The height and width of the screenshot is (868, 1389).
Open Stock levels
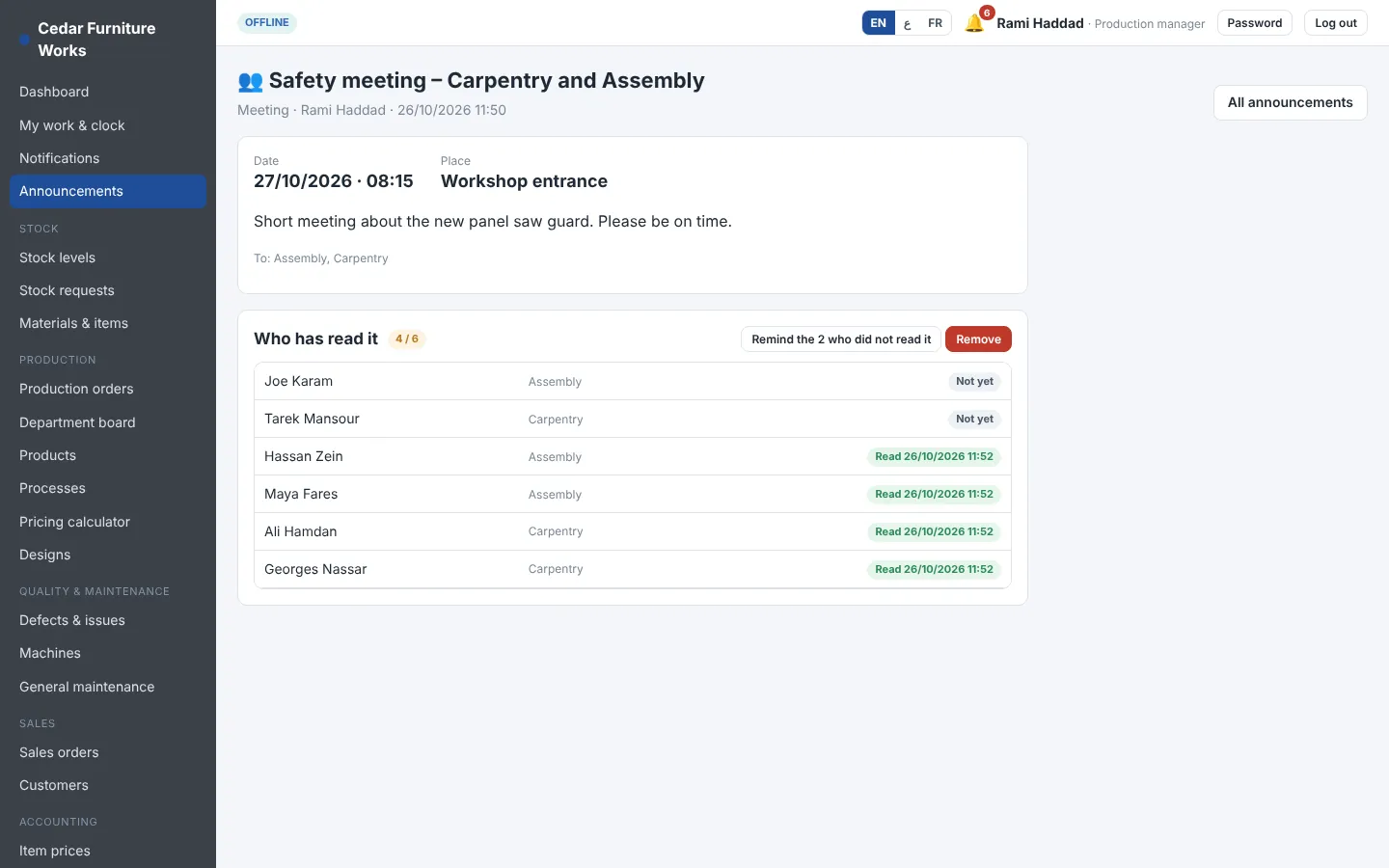click(108, 258)
